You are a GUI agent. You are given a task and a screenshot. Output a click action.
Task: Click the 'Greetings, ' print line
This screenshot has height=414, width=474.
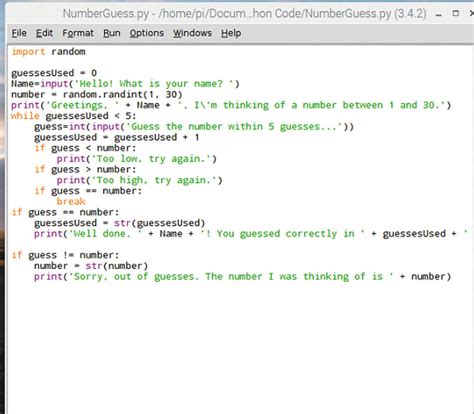pos(231,105)
